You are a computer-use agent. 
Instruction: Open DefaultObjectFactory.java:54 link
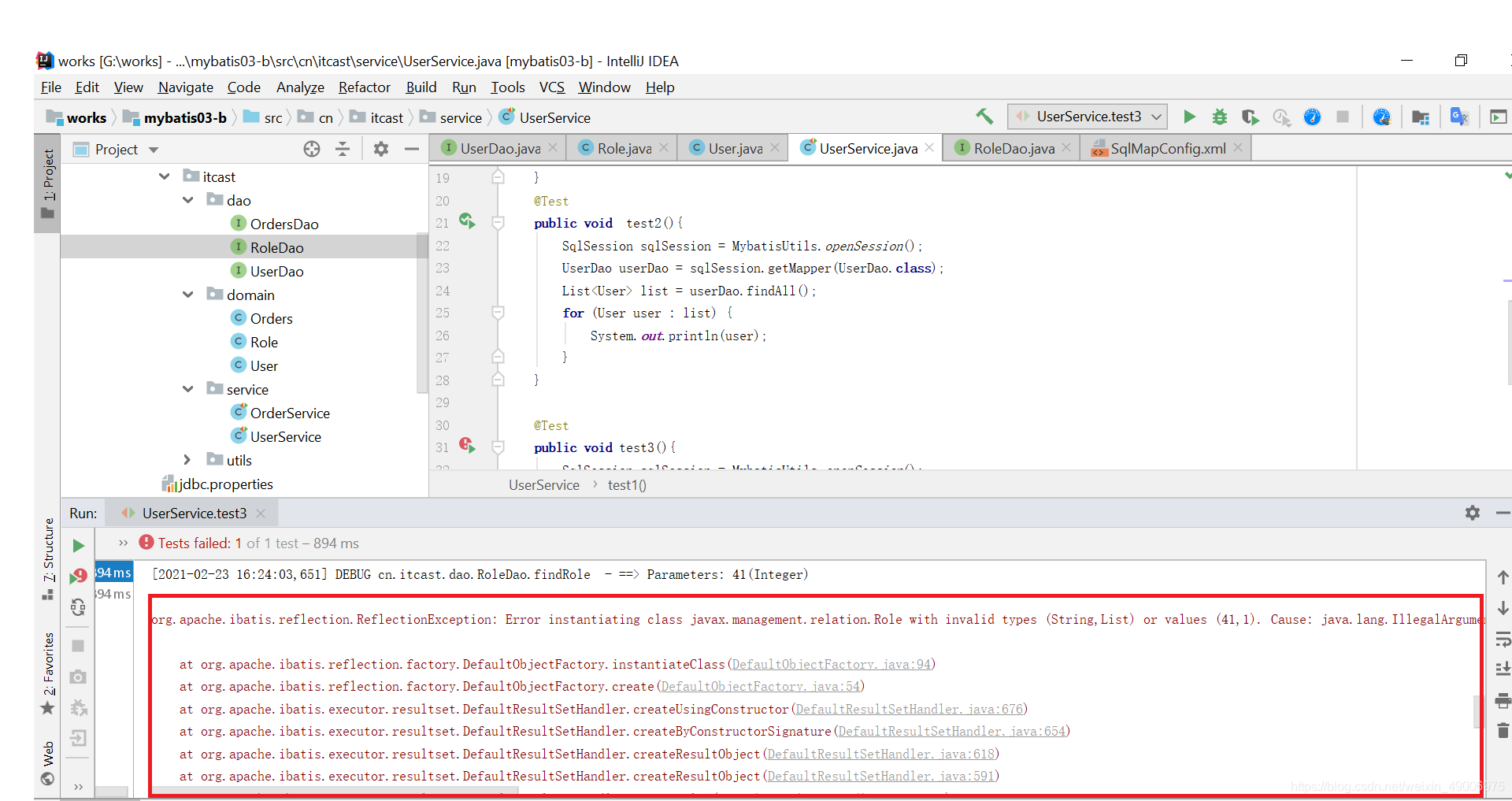point(761,686)
